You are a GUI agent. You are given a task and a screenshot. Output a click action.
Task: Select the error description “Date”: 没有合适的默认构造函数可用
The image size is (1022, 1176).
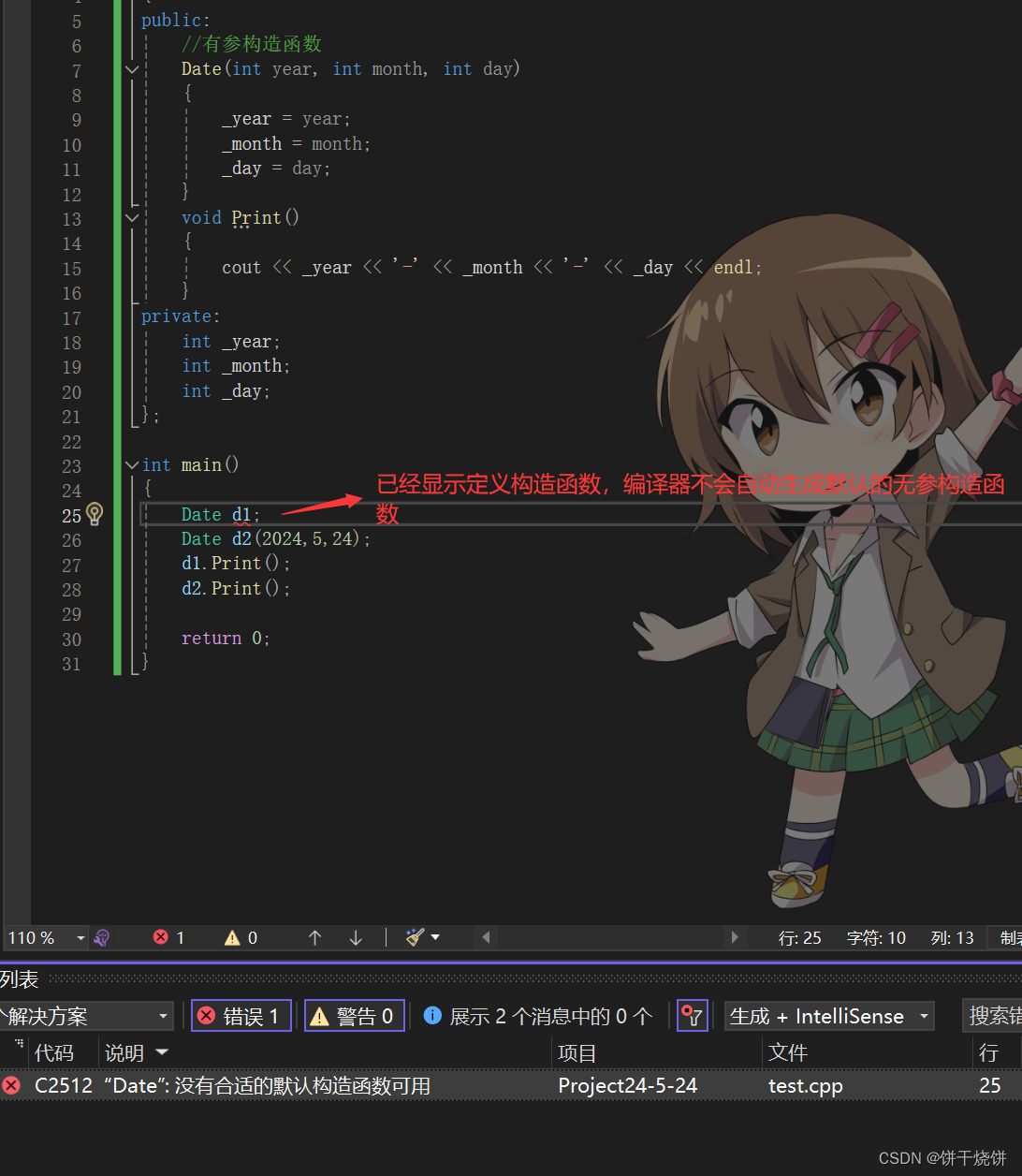tap(268, 1086)
